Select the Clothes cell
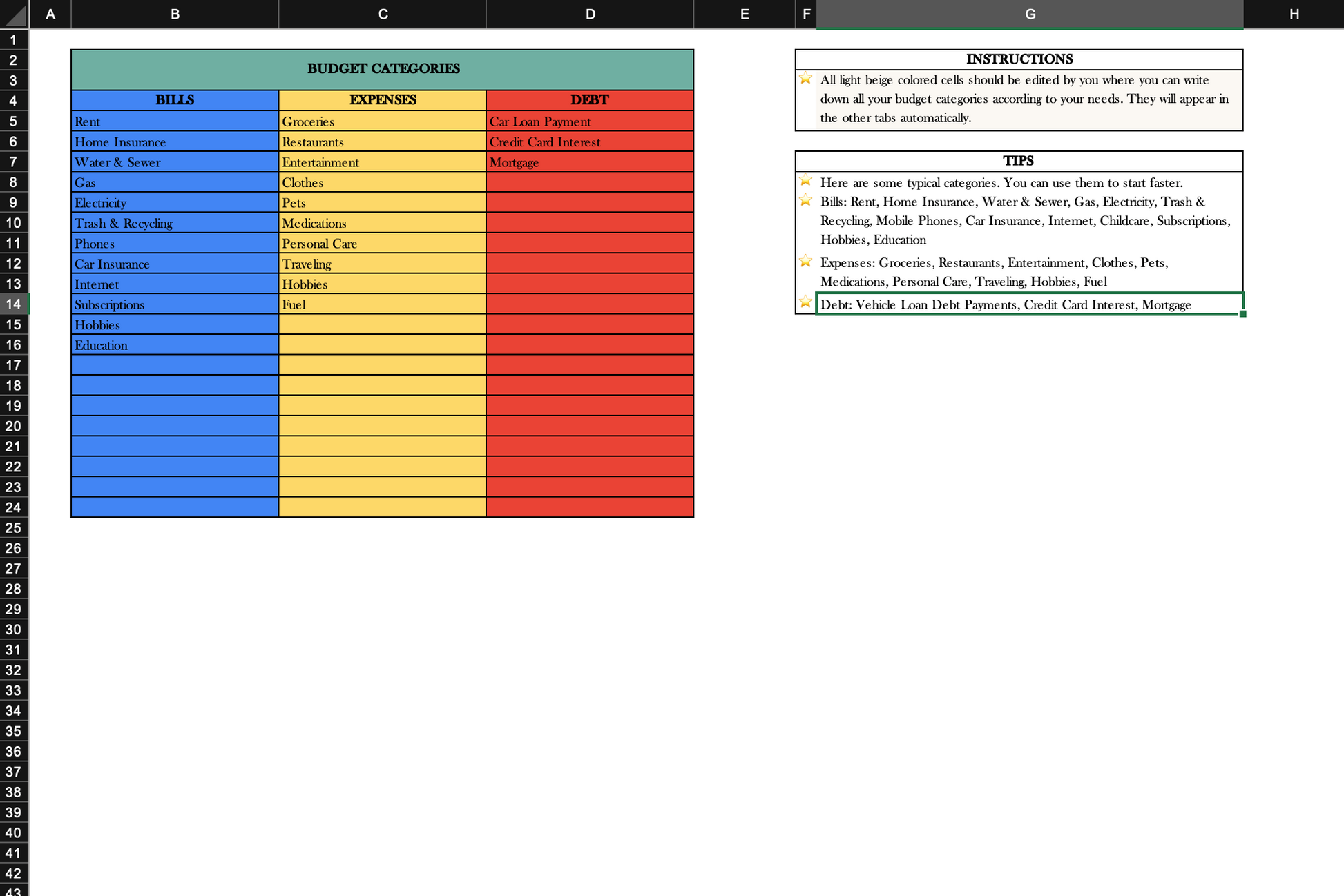The height and width of the screenshot is (896, 1344). click(383, 182)
